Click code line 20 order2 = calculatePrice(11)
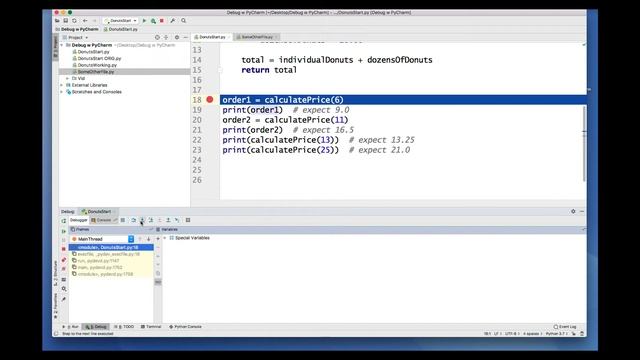The width and height of the screenshot is (640, 360). [285, 120]
